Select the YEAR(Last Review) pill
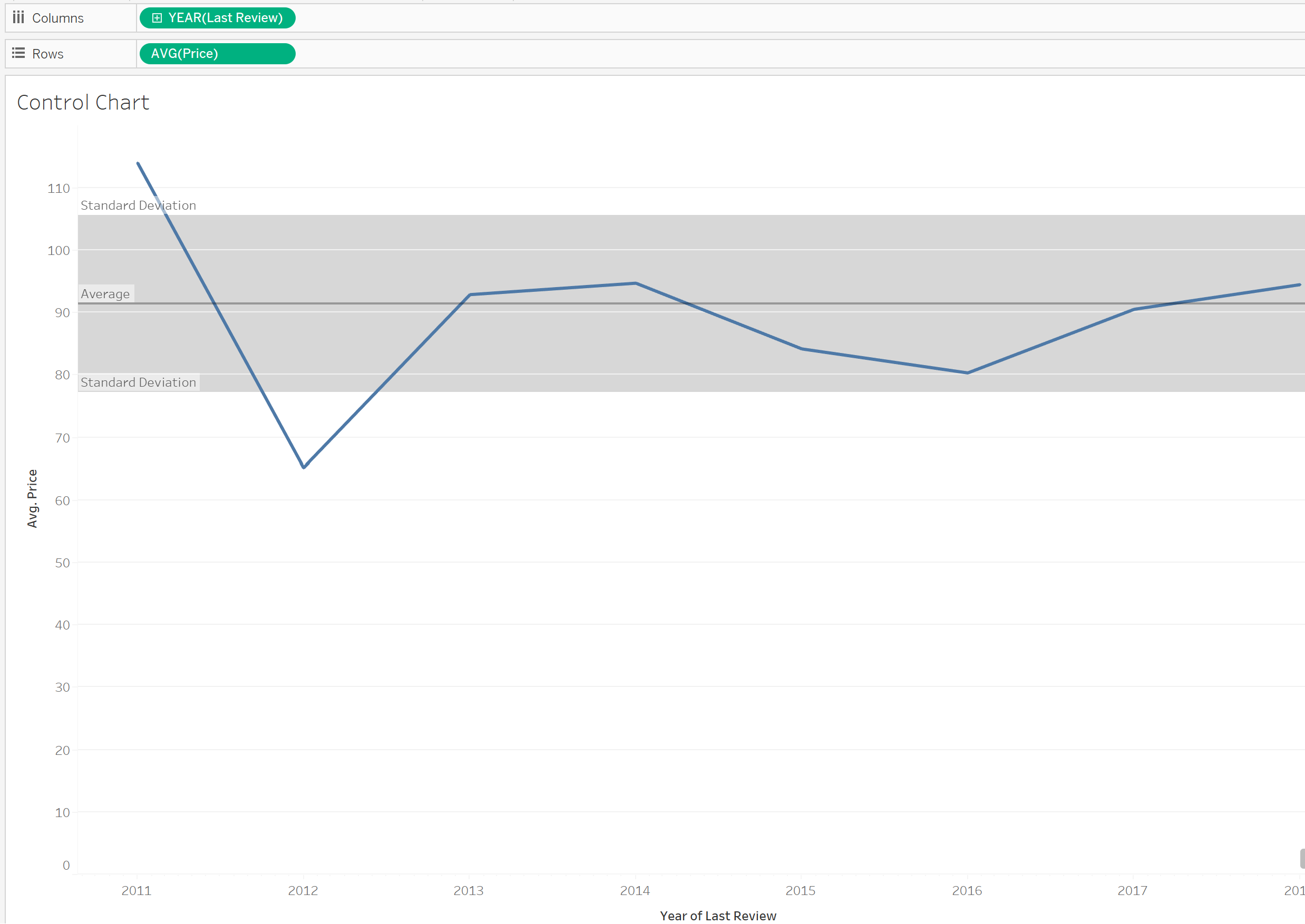Screen dimensions: 1305x924 [225, 18]
